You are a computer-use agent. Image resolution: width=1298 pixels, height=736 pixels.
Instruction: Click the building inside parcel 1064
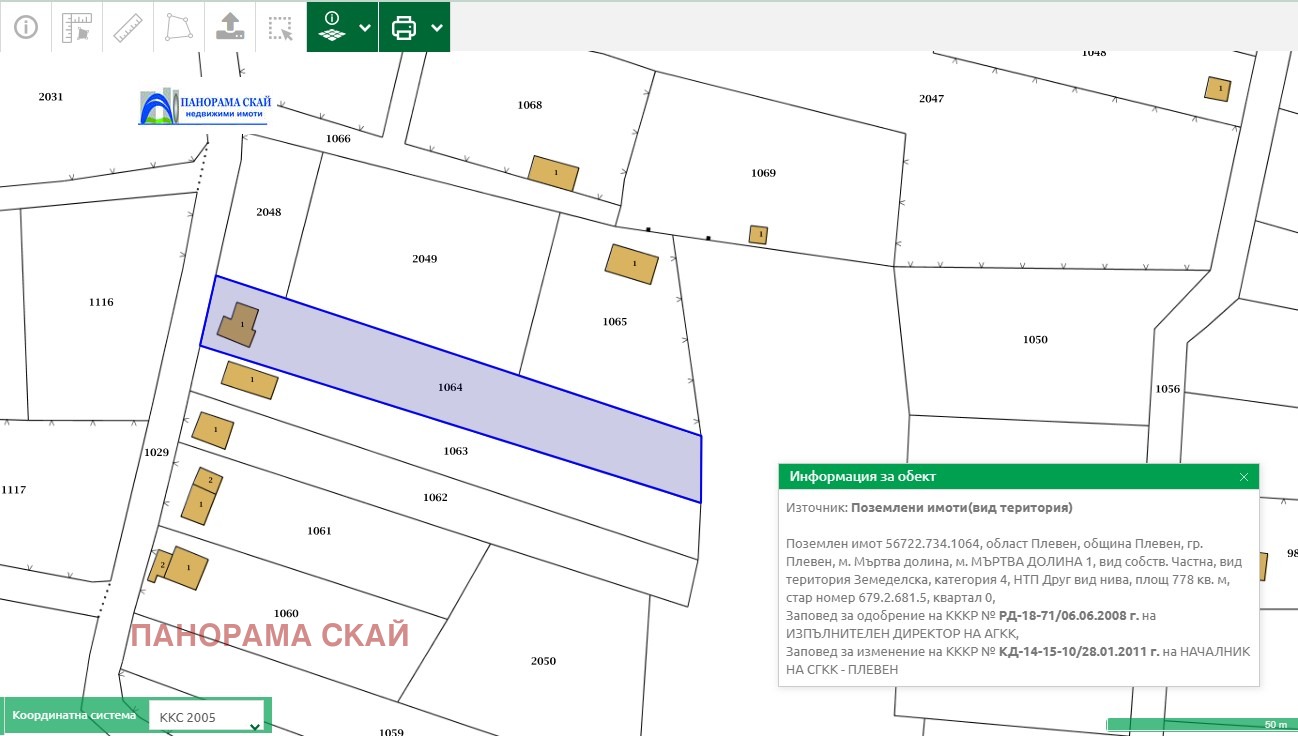[238, 325]
